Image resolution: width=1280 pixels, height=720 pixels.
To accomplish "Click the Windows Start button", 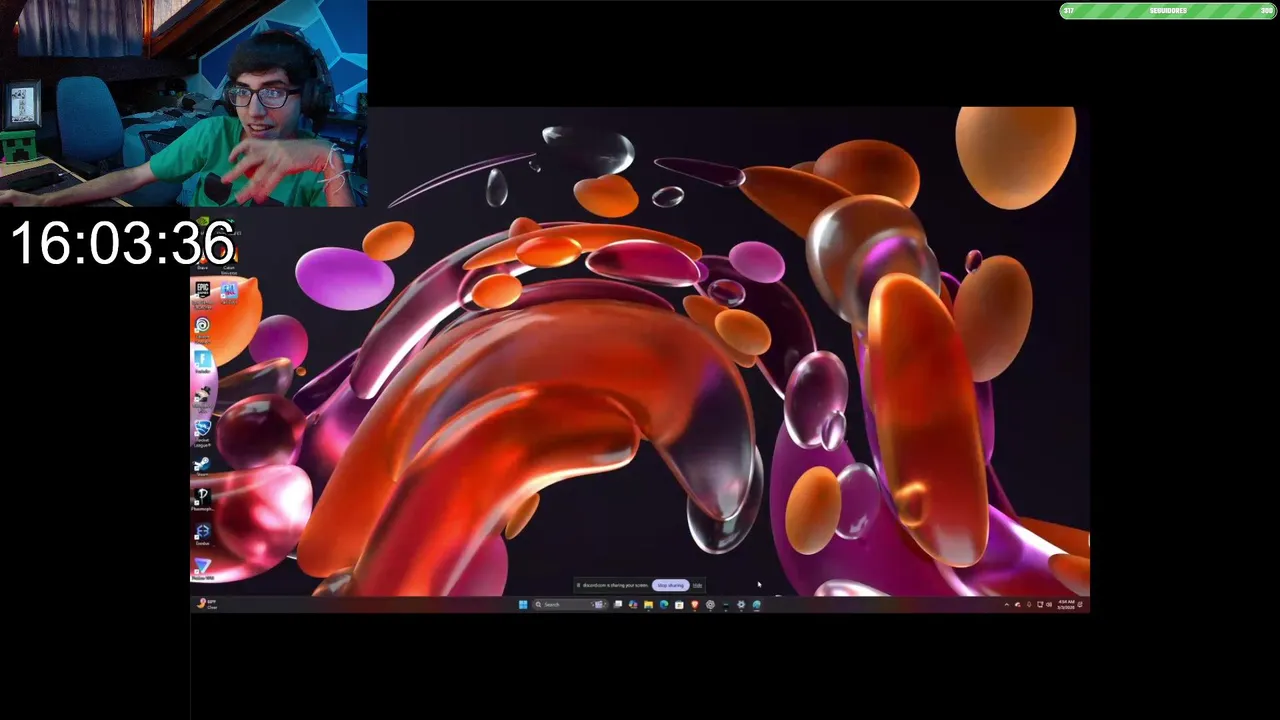I will click(523, 604).
